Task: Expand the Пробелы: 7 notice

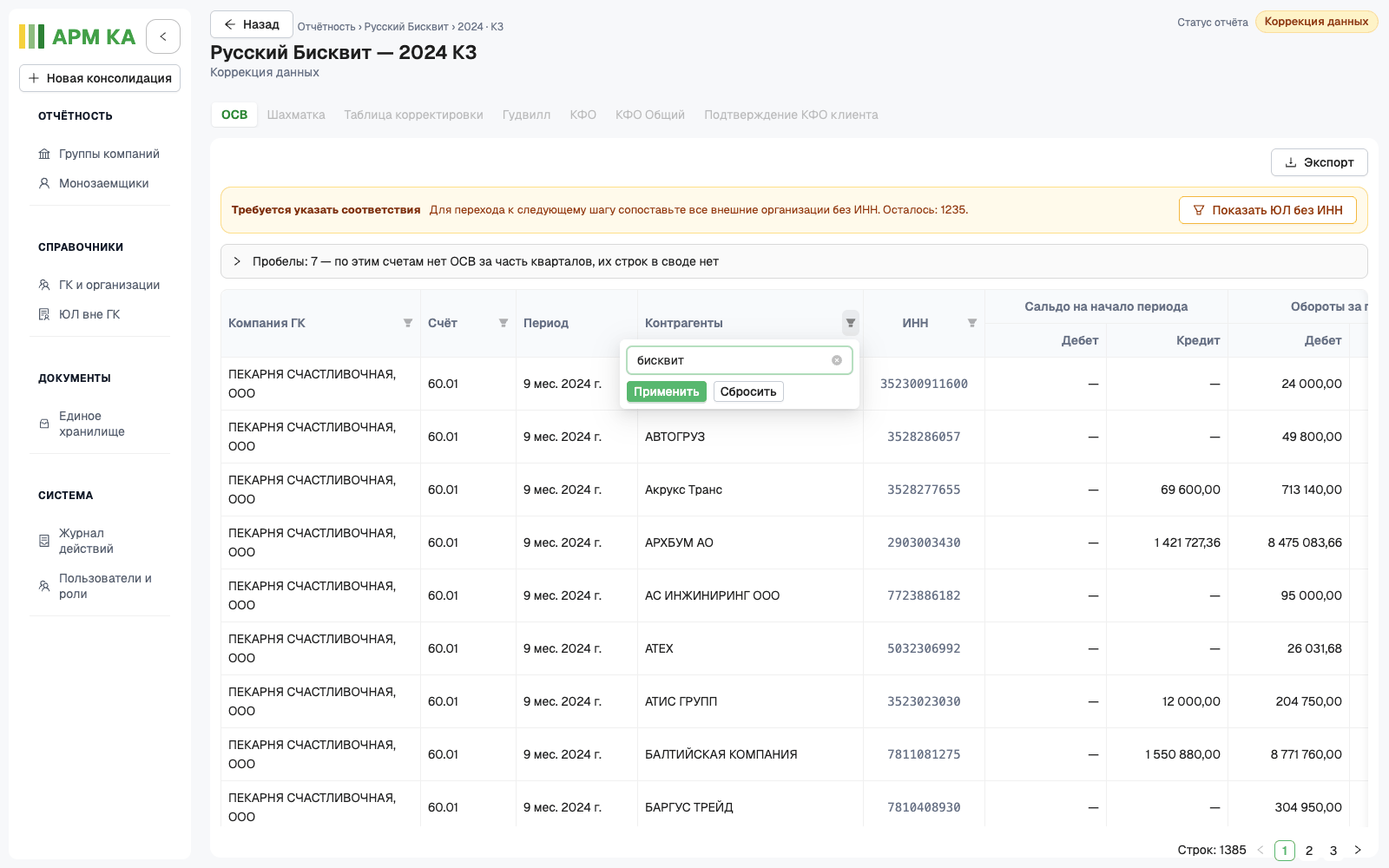Action: (x=794, y=261)
